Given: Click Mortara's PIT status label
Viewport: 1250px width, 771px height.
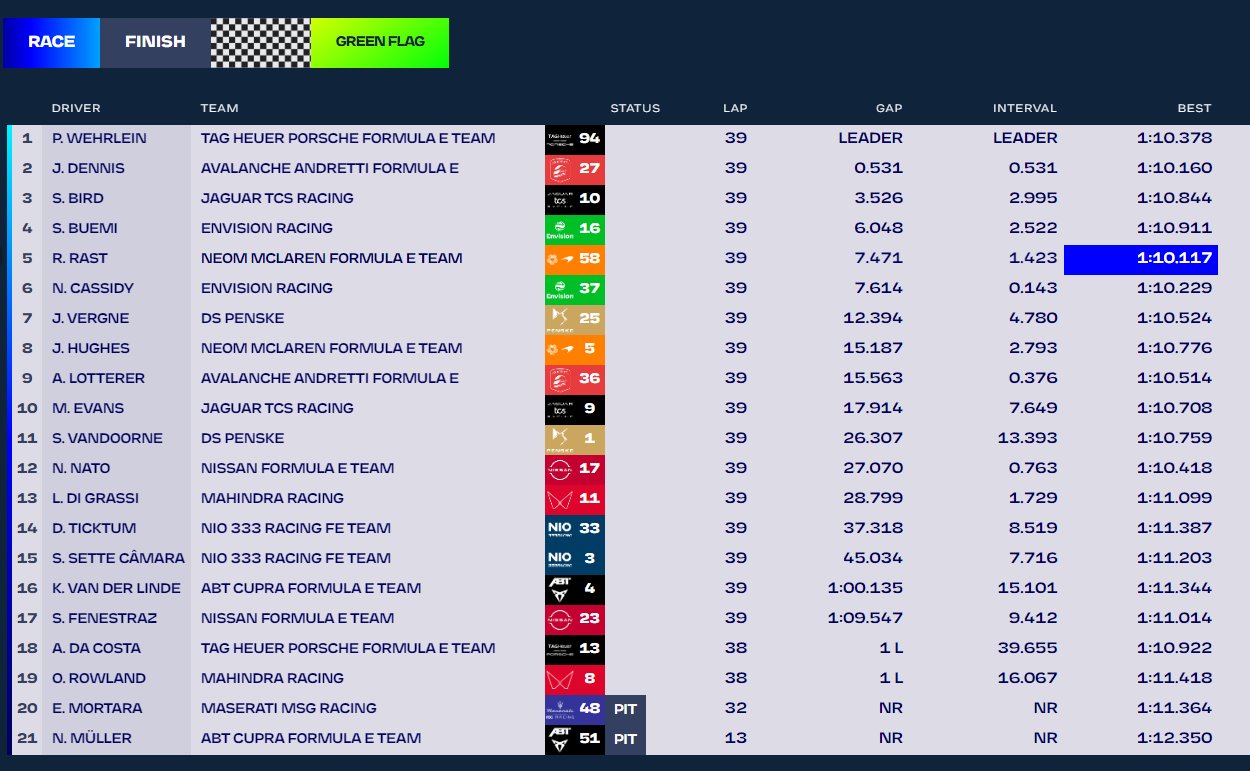Looking at the screenshot, I should tap(626, 708).
